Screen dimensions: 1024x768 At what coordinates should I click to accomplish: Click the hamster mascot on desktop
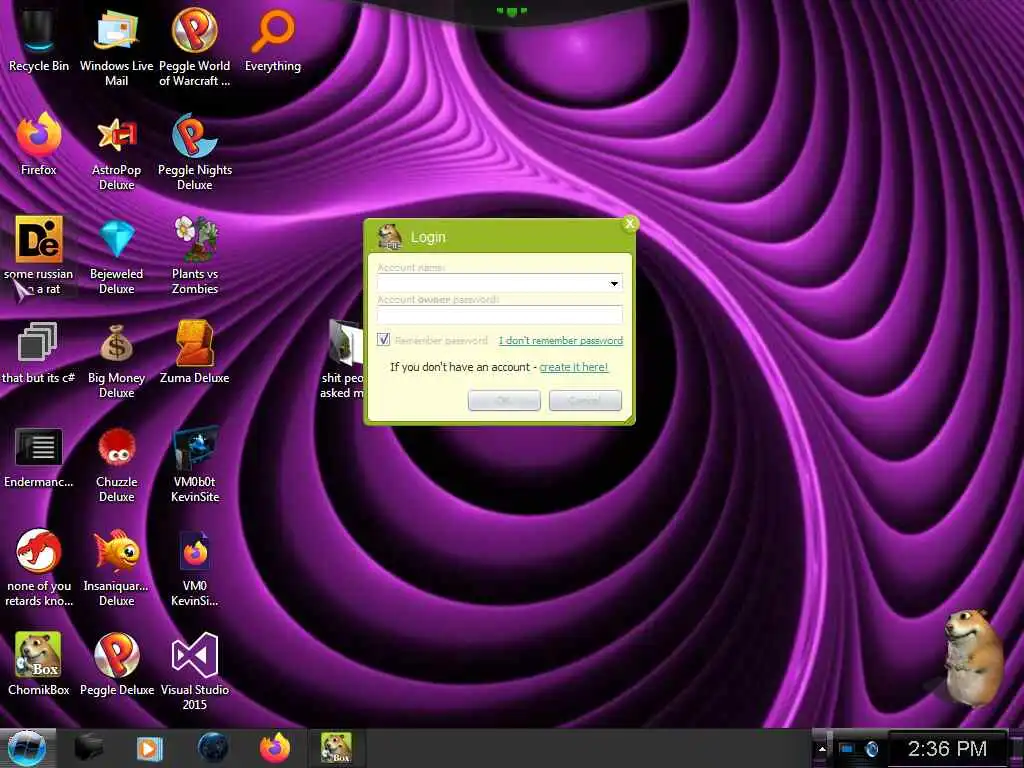pos(973,658)
